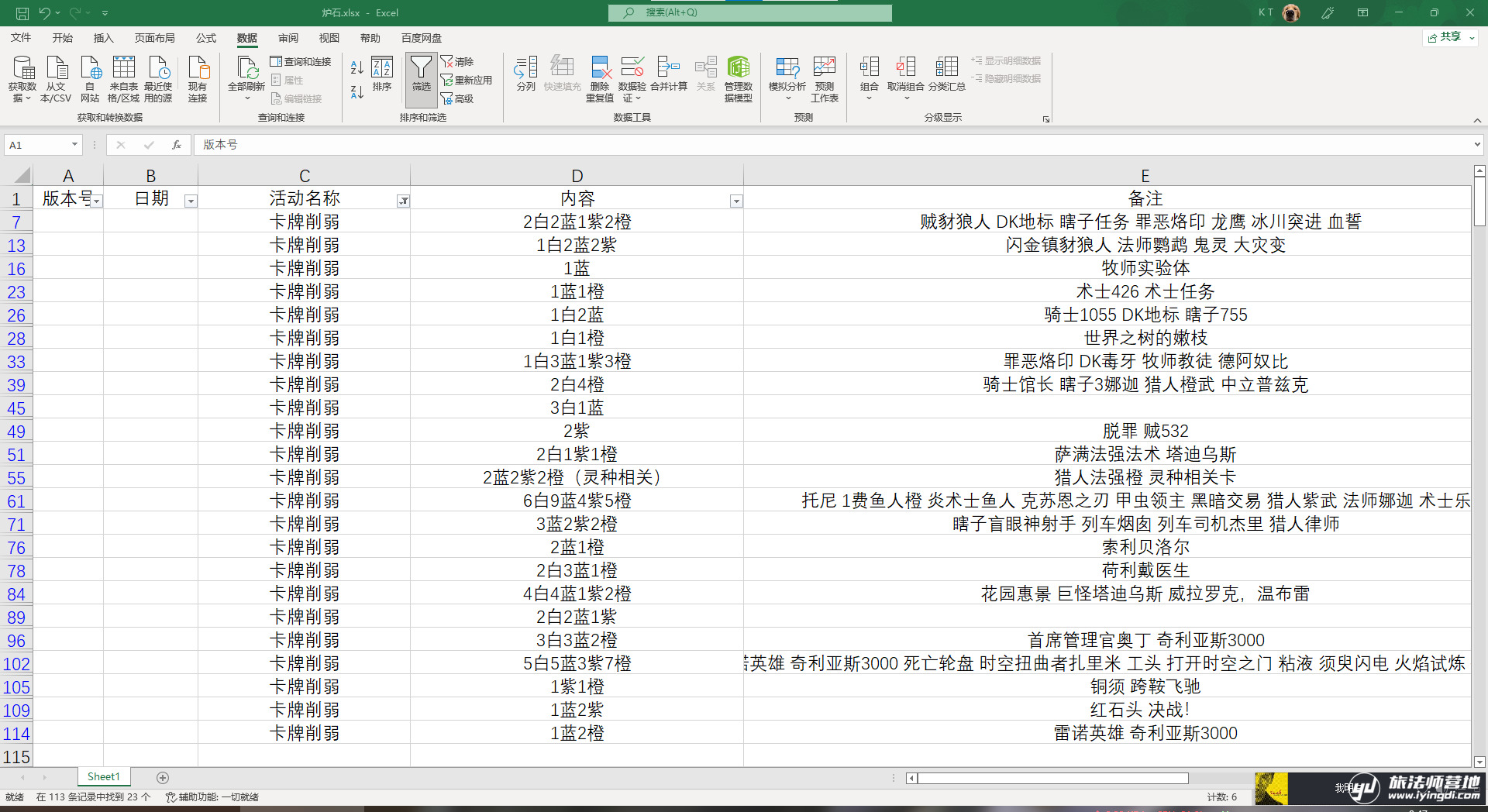Image resolution: width=1488 pixels, height=812 pixels.
Task: Open the 日期 column filter dropdown
Action: (x=191, y=201)
